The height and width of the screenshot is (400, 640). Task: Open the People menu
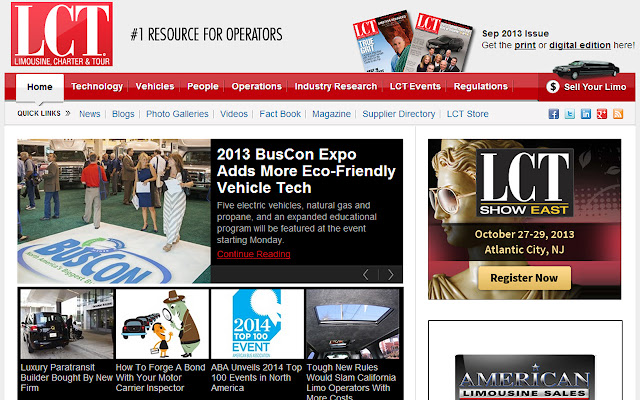click(203, 87)
